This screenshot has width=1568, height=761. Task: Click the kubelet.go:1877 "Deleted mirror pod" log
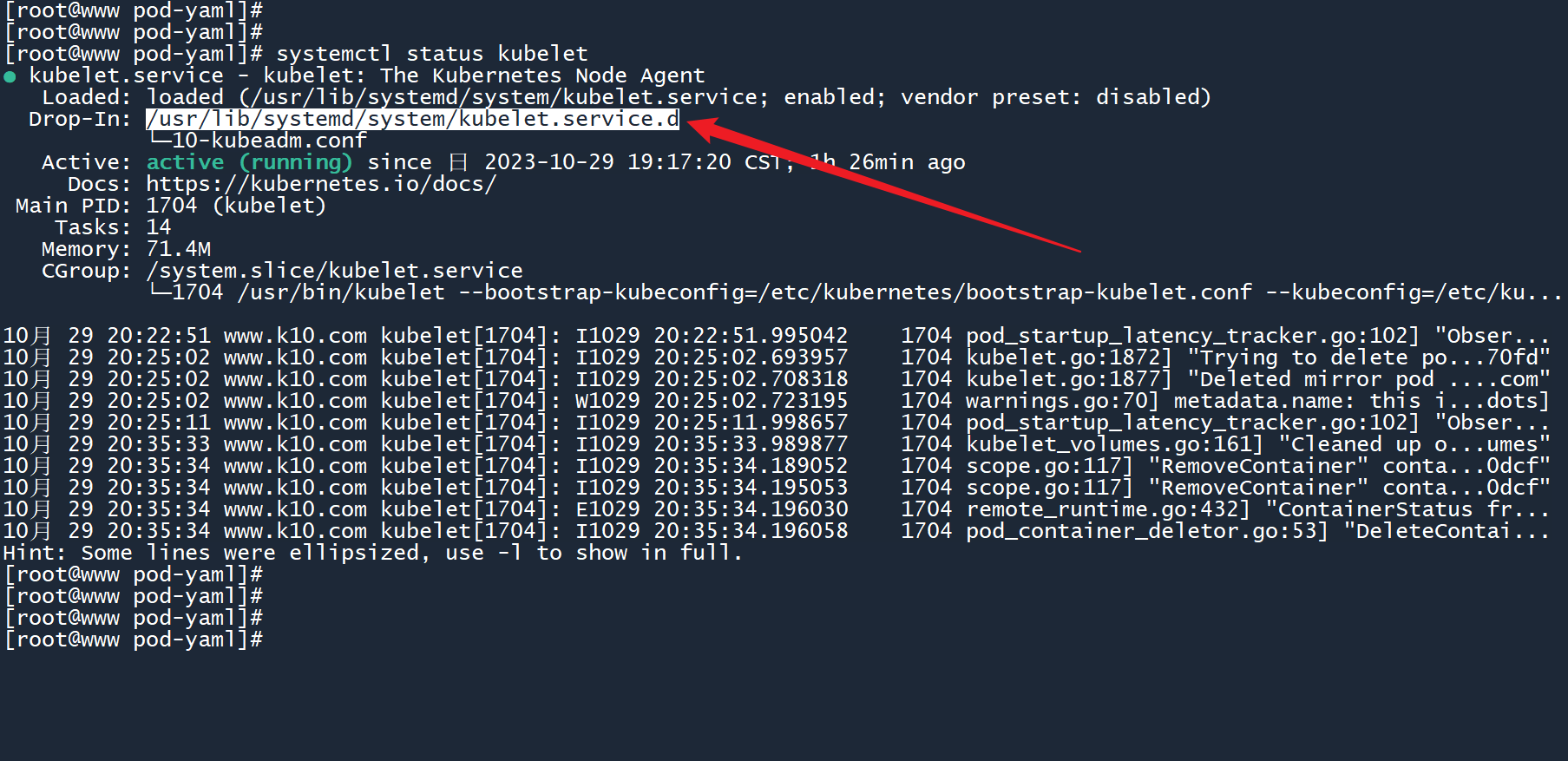pyautogui.click(x=1068, y=379)
